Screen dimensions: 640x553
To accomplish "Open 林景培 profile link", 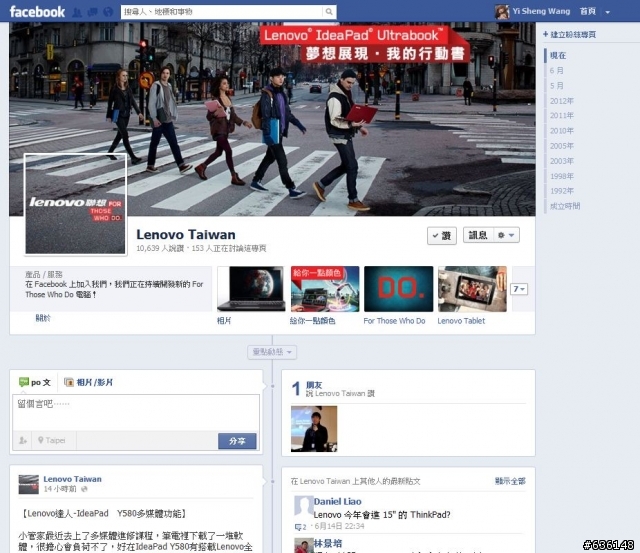I will (x=328, y=544).
